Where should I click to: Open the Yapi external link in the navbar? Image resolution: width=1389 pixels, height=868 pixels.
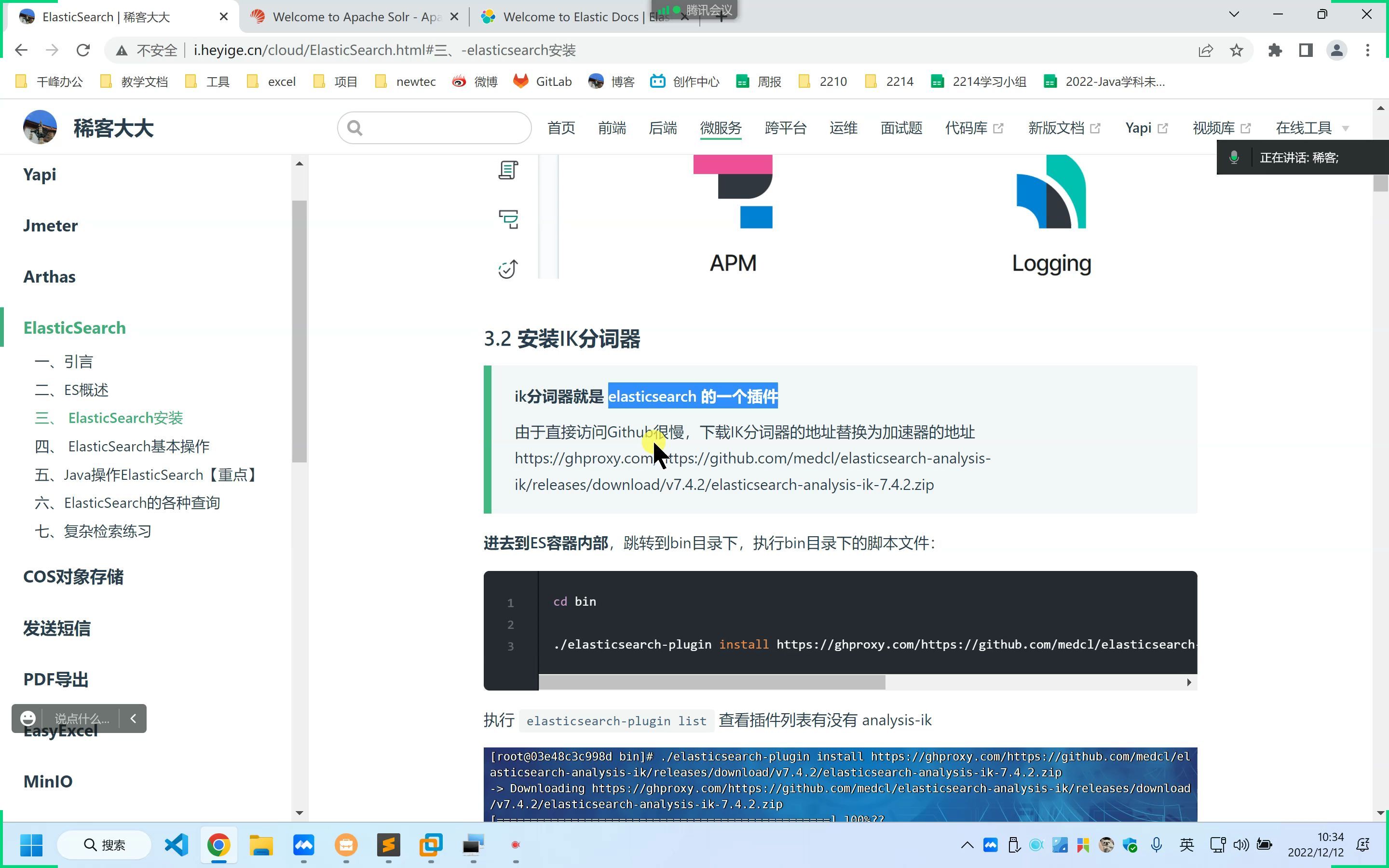(x=1146, y=128)
